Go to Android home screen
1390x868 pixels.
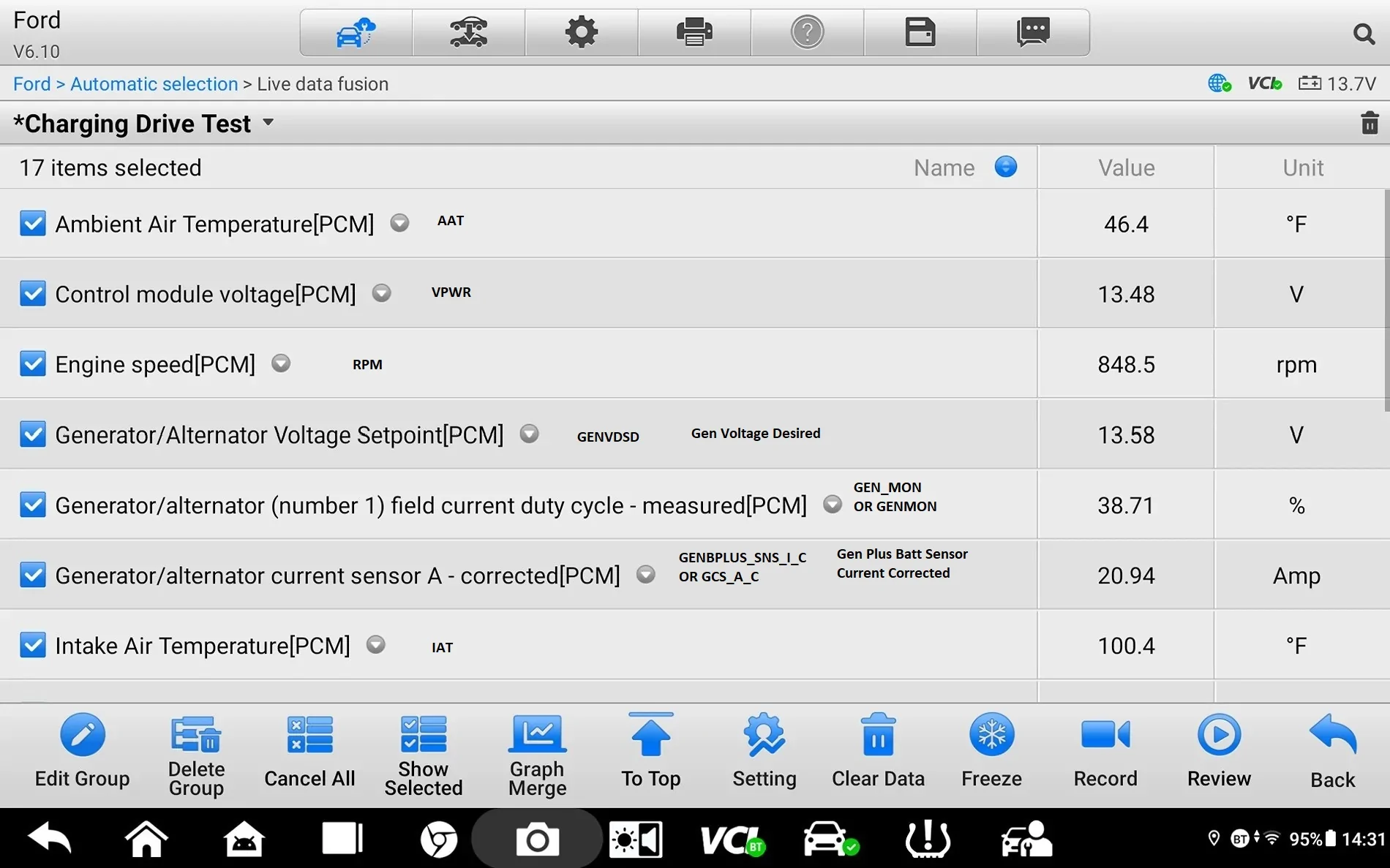[x=146, y=838]
